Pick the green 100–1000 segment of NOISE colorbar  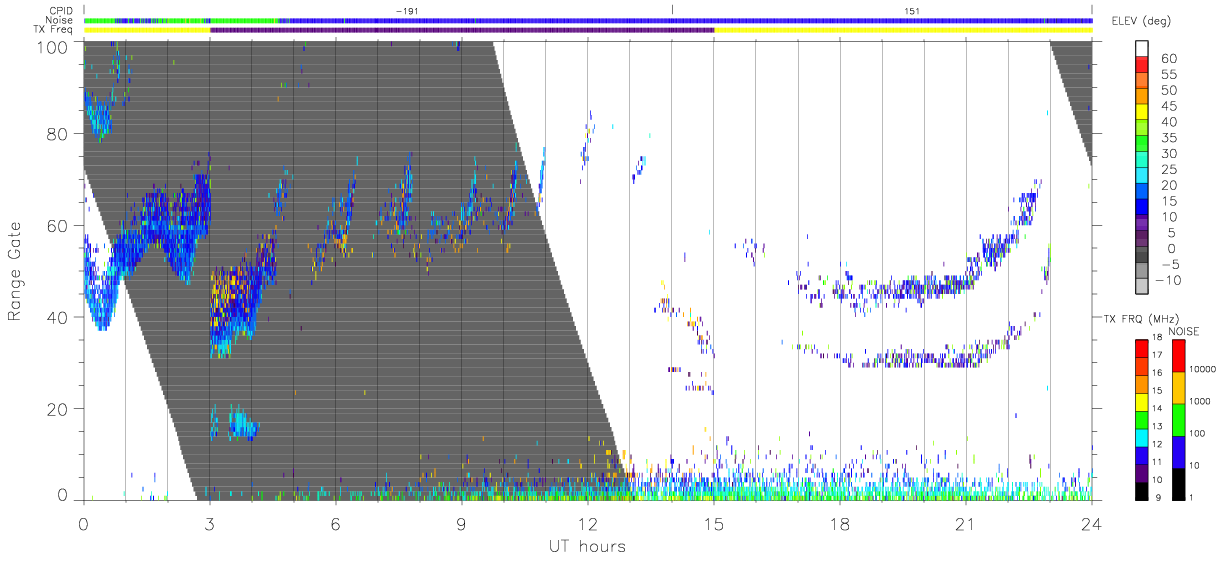pos(1178,420)
